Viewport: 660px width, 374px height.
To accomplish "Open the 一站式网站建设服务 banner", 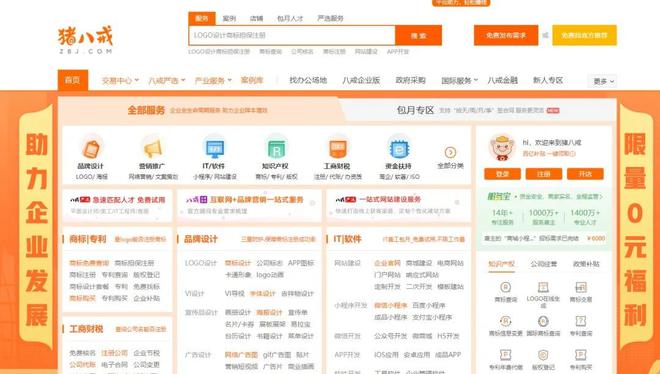I will click(398, 205).
